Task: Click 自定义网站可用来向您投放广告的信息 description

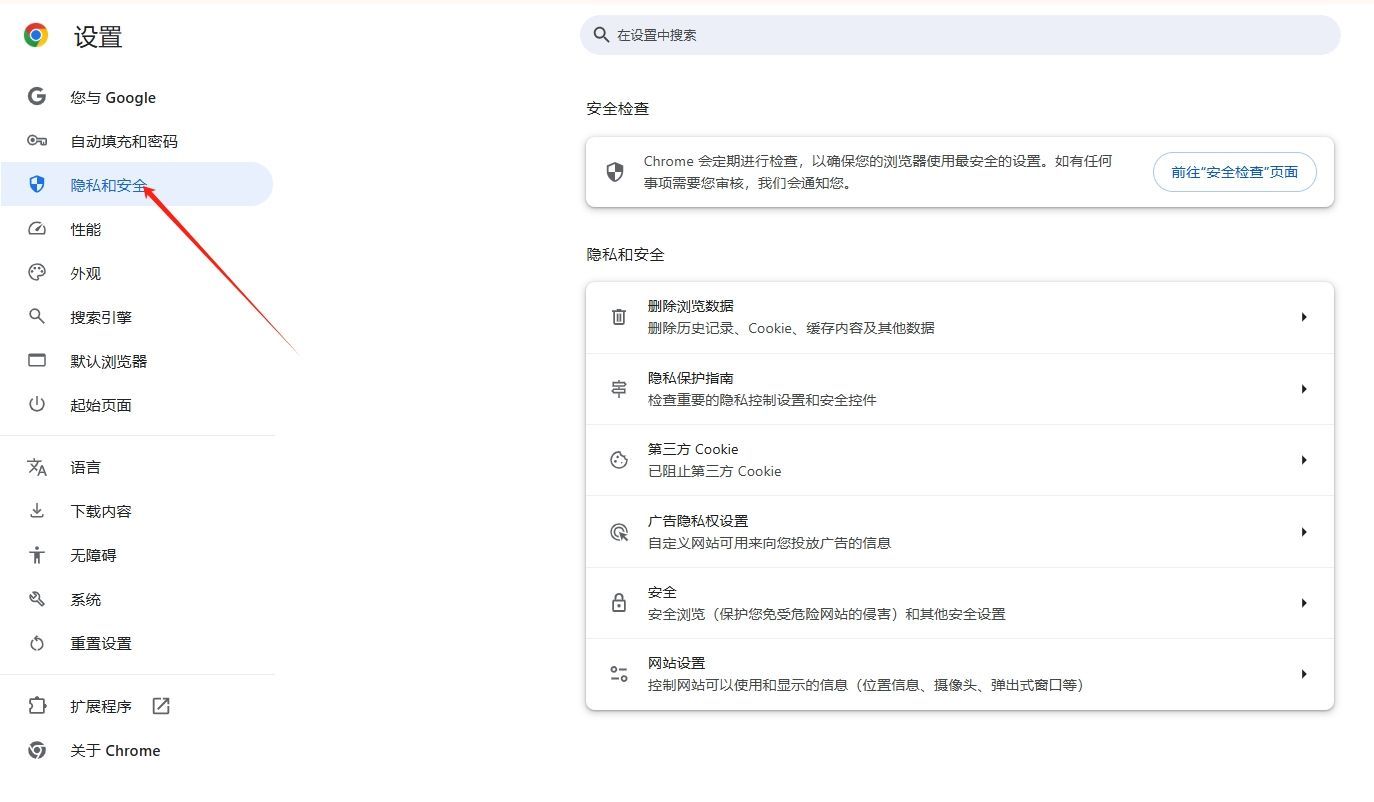Action: pyautogui.click(x=769, y=543)
